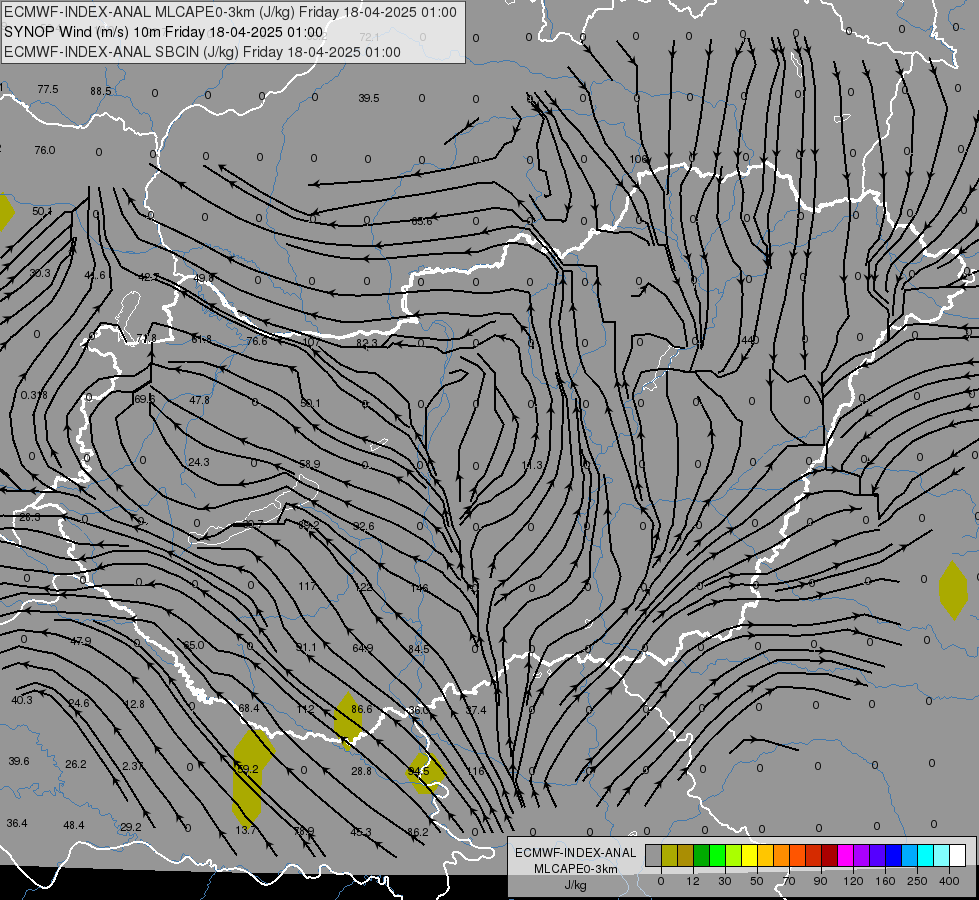The width and height of the screenshot is (979, 900).
Task: Click legend tick label 12
Action: click(692, 881)
